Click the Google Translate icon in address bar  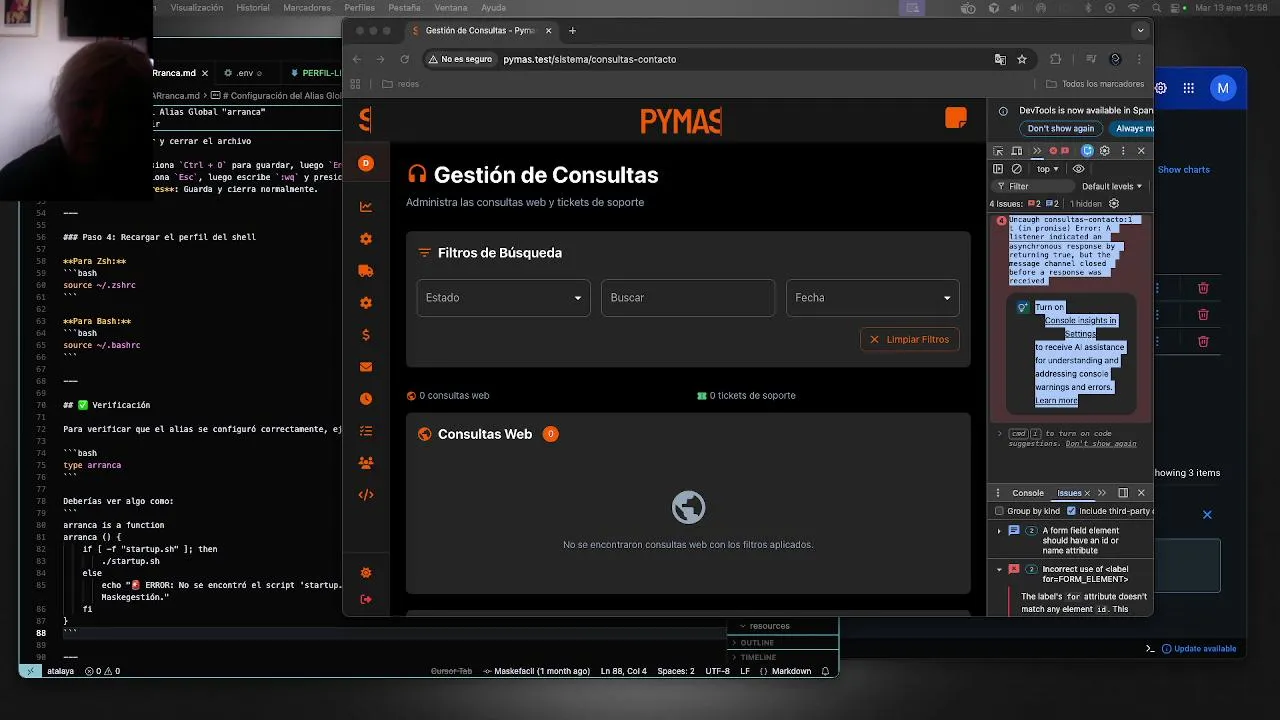click(x=1000, y=59)
